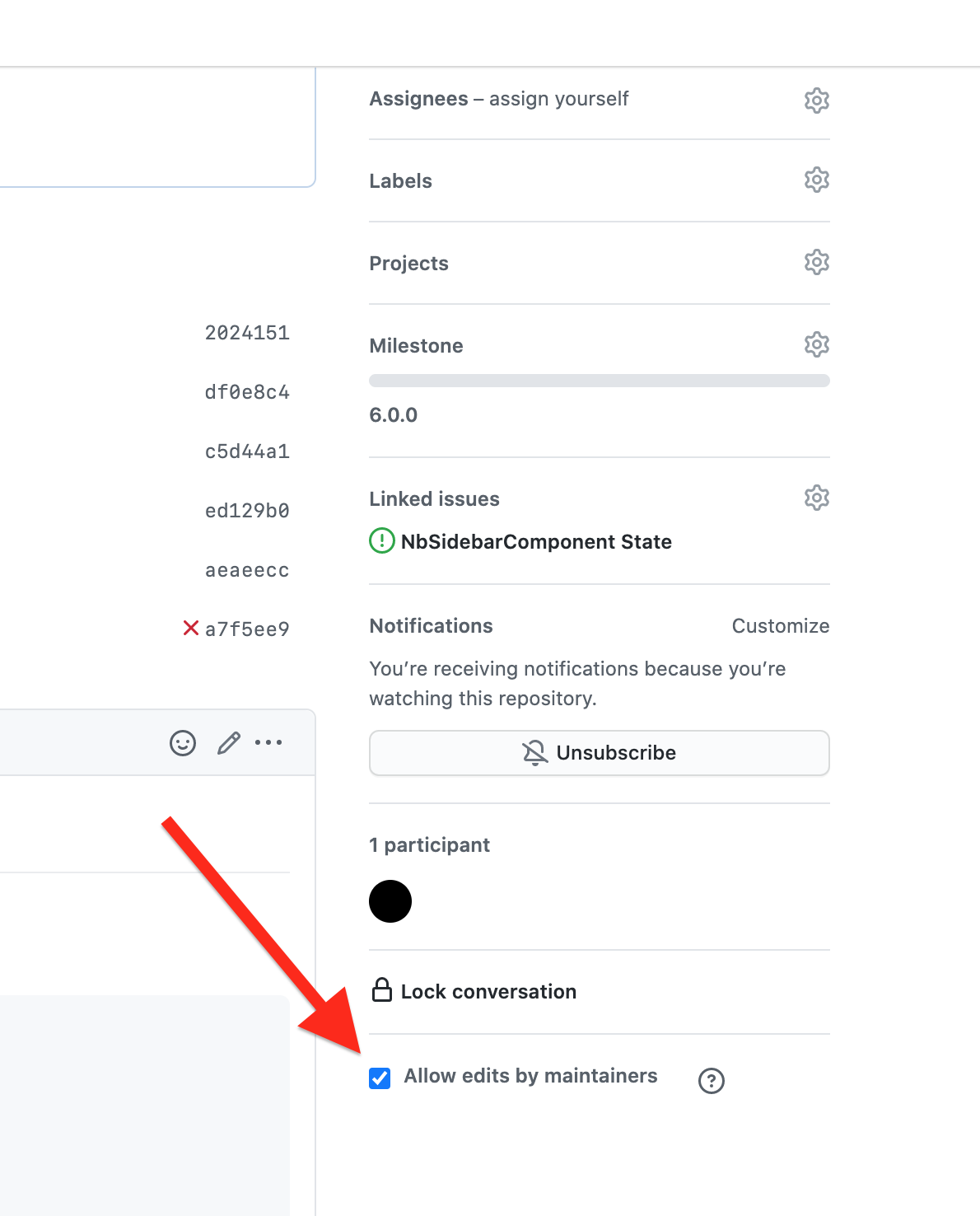Open the Labels gear menu

[x=816, y=180]
